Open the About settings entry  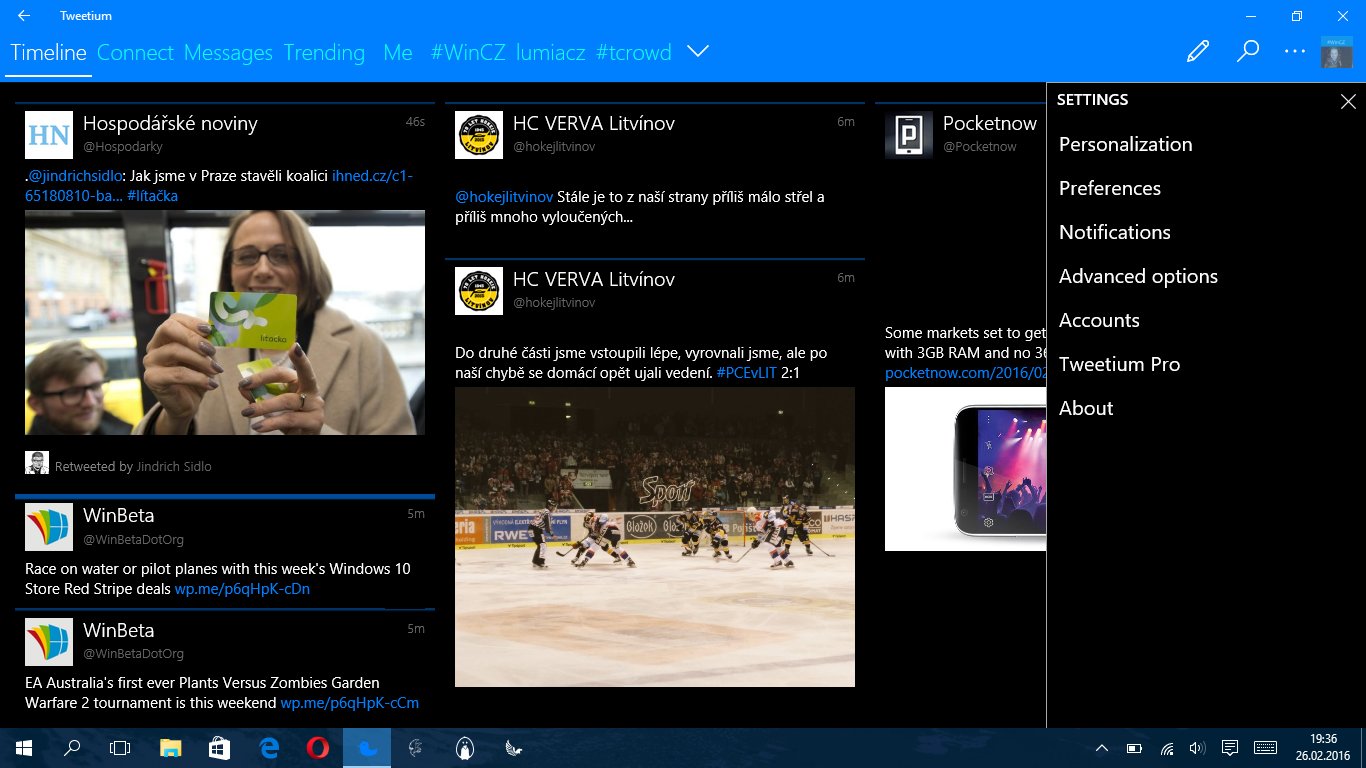point(1086,408)
